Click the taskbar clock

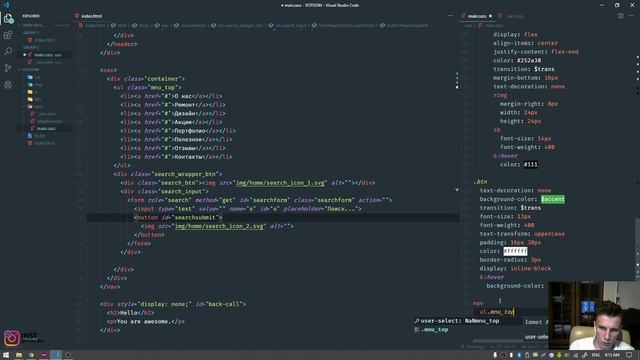(612, 355)
